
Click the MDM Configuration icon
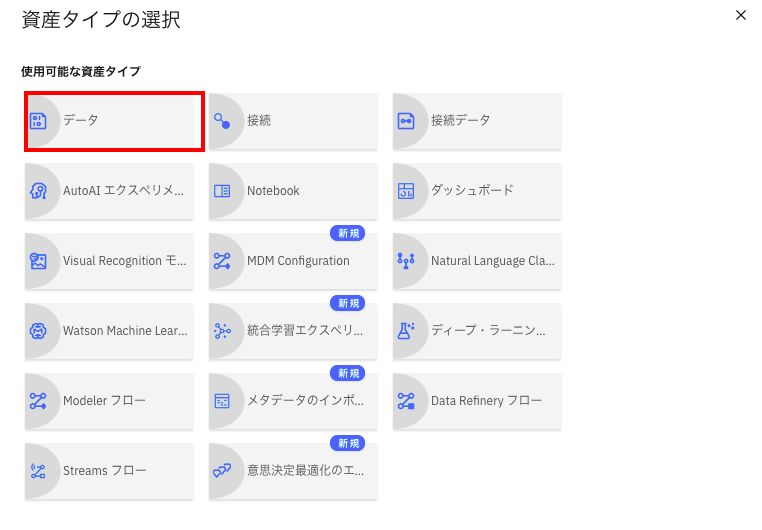(222, 261)
